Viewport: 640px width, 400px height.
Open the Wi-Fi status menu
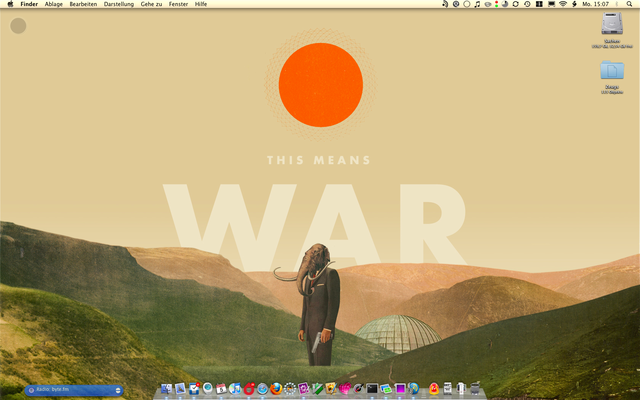[563, 4]
